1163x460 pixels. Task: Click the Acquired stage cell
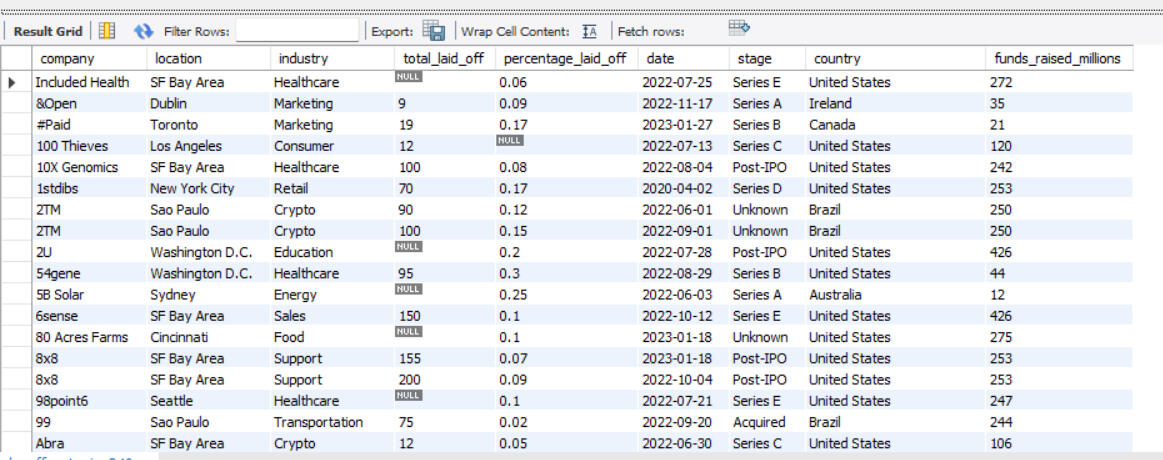(x=759, y=422)
